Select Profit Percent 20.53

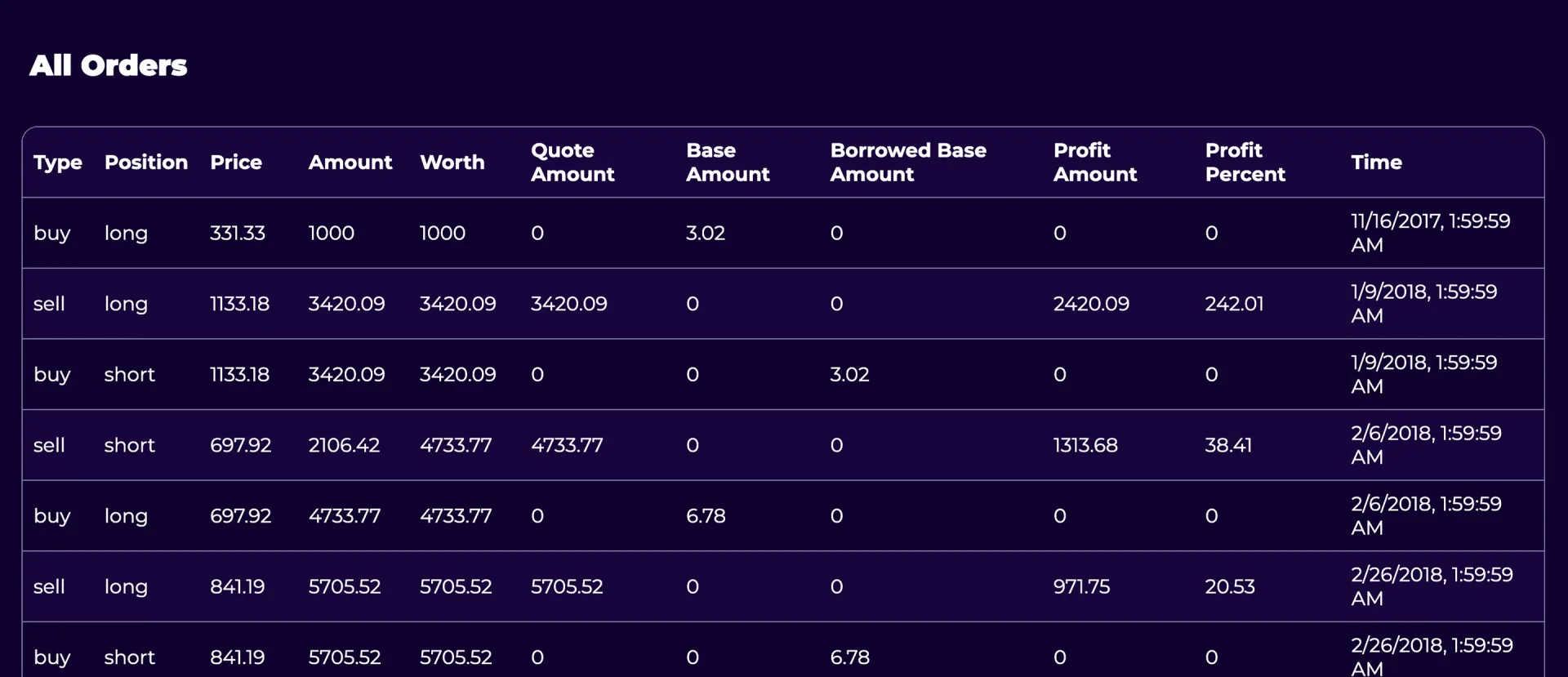click(1230, 586)
